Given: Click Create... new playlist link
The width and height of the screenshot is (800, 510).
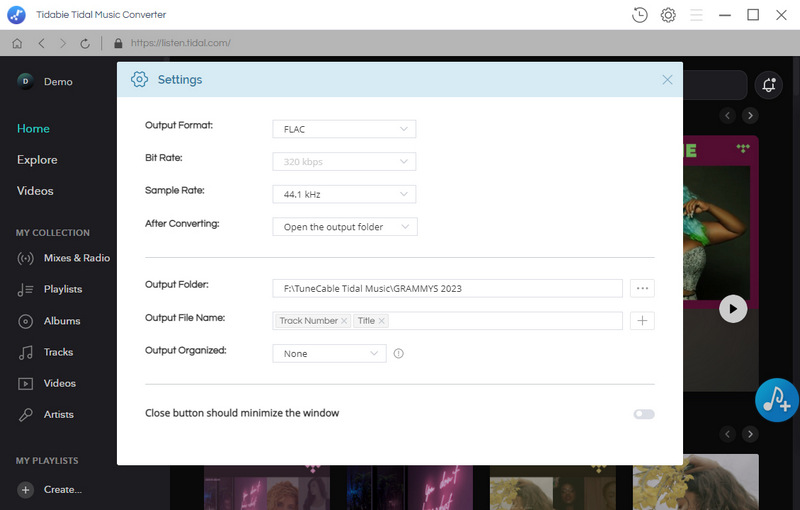Looking at the screenshot, I should (63, 490).
